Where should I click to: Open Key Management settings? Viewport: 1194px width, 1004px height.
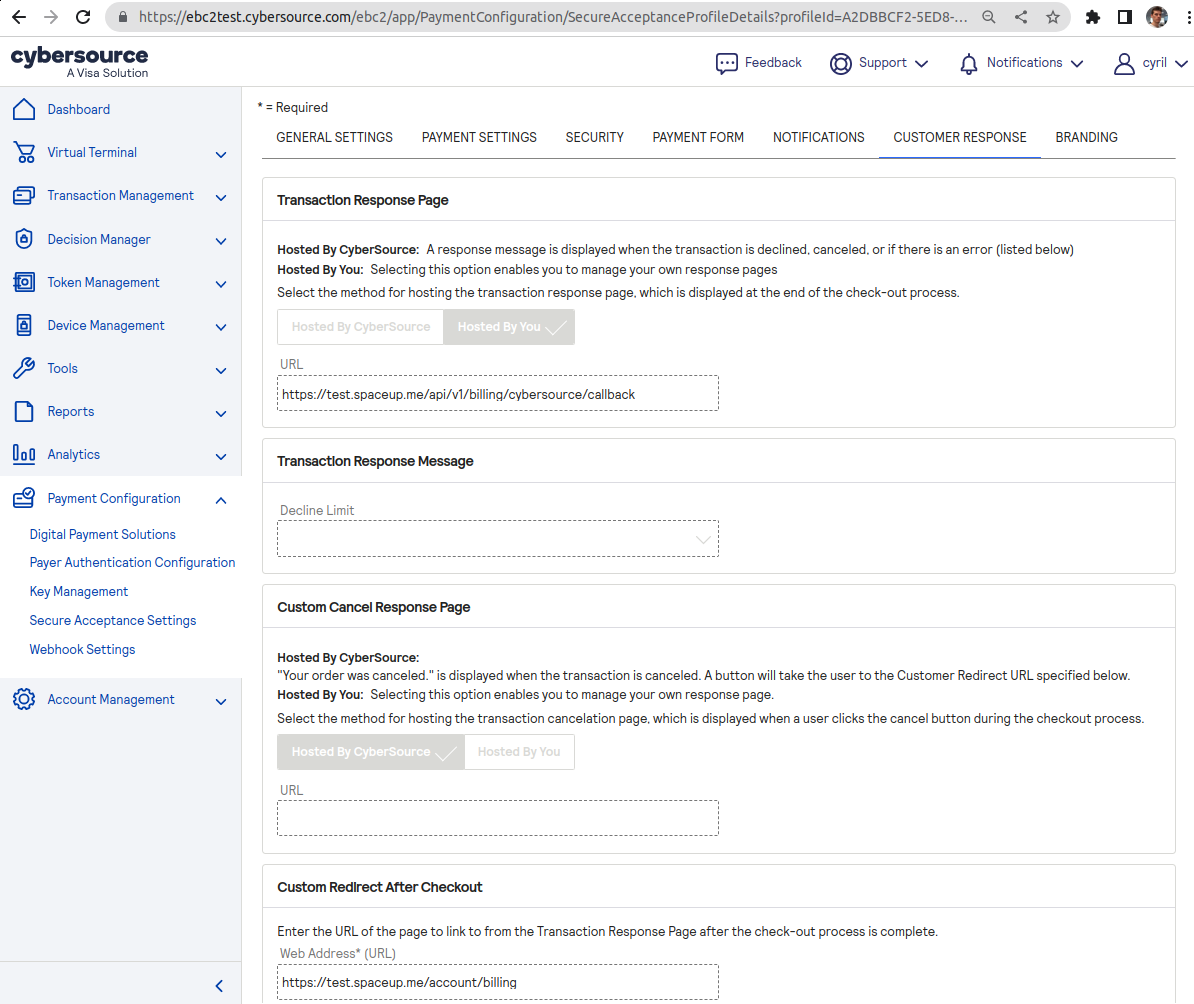click(78, 591)
